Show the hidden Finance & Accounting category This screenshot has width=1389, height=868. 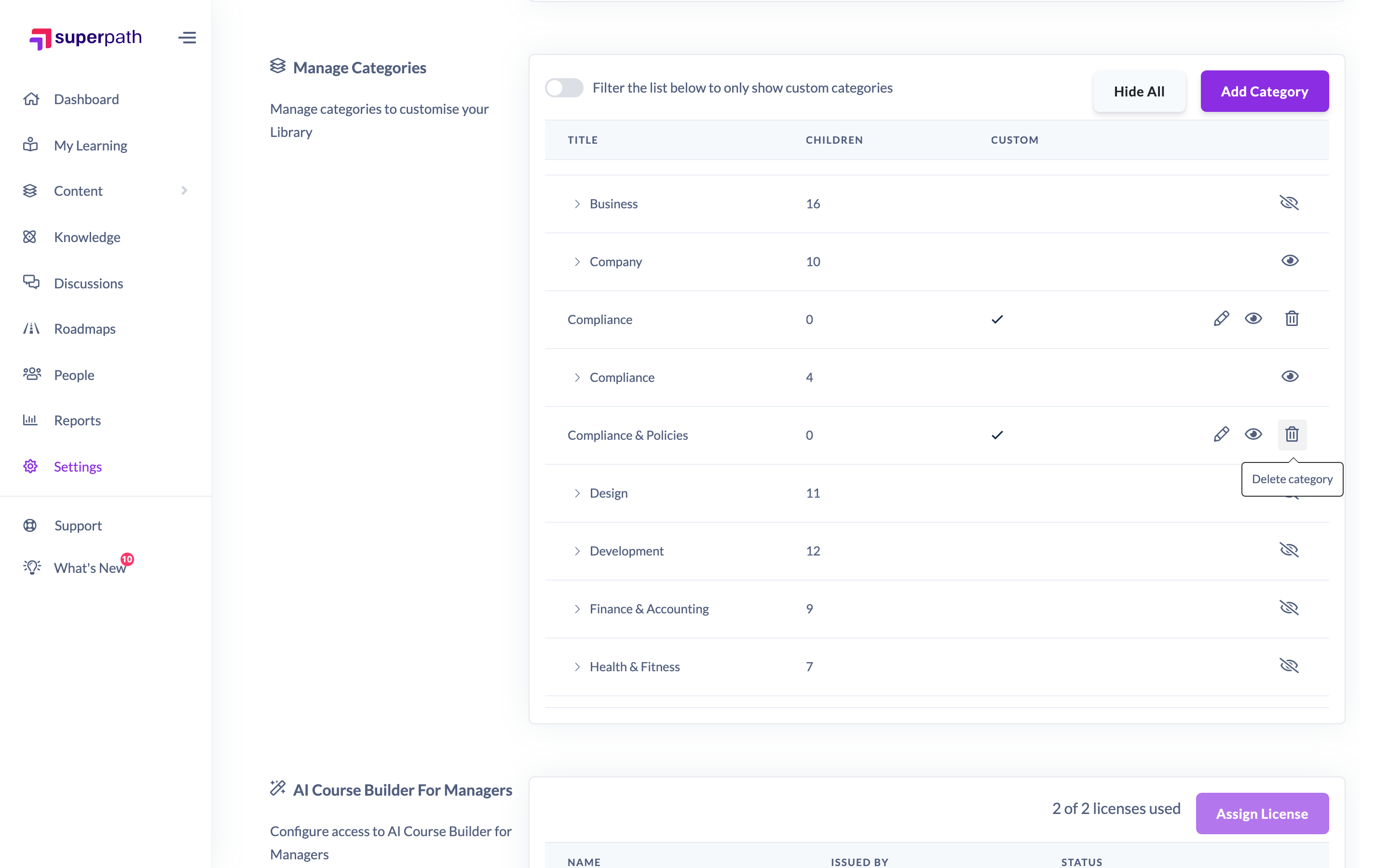tap(1289, 608)
